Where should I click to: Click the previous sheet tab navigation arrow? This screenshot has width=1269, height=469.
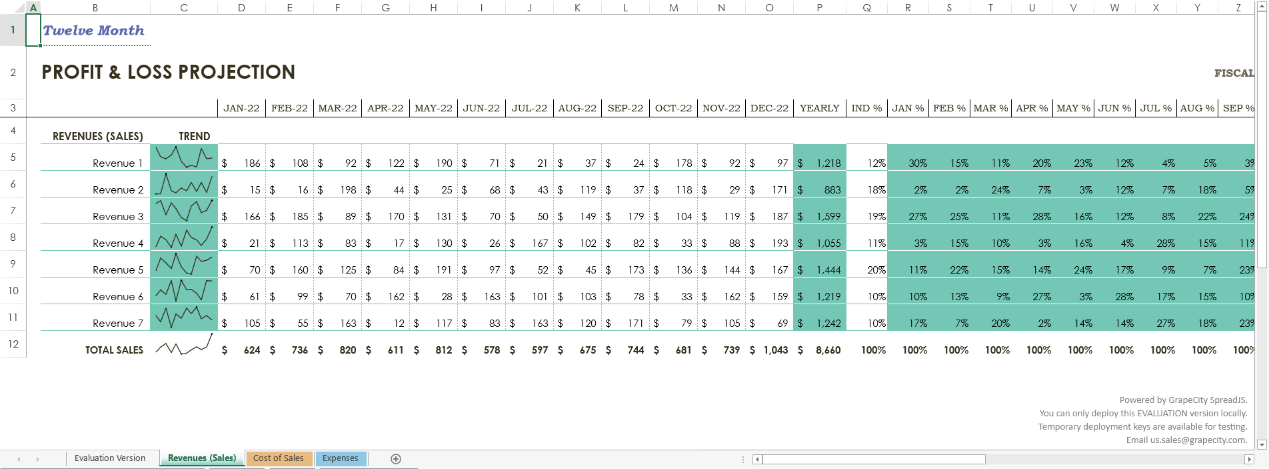click(x=19, y=459)
